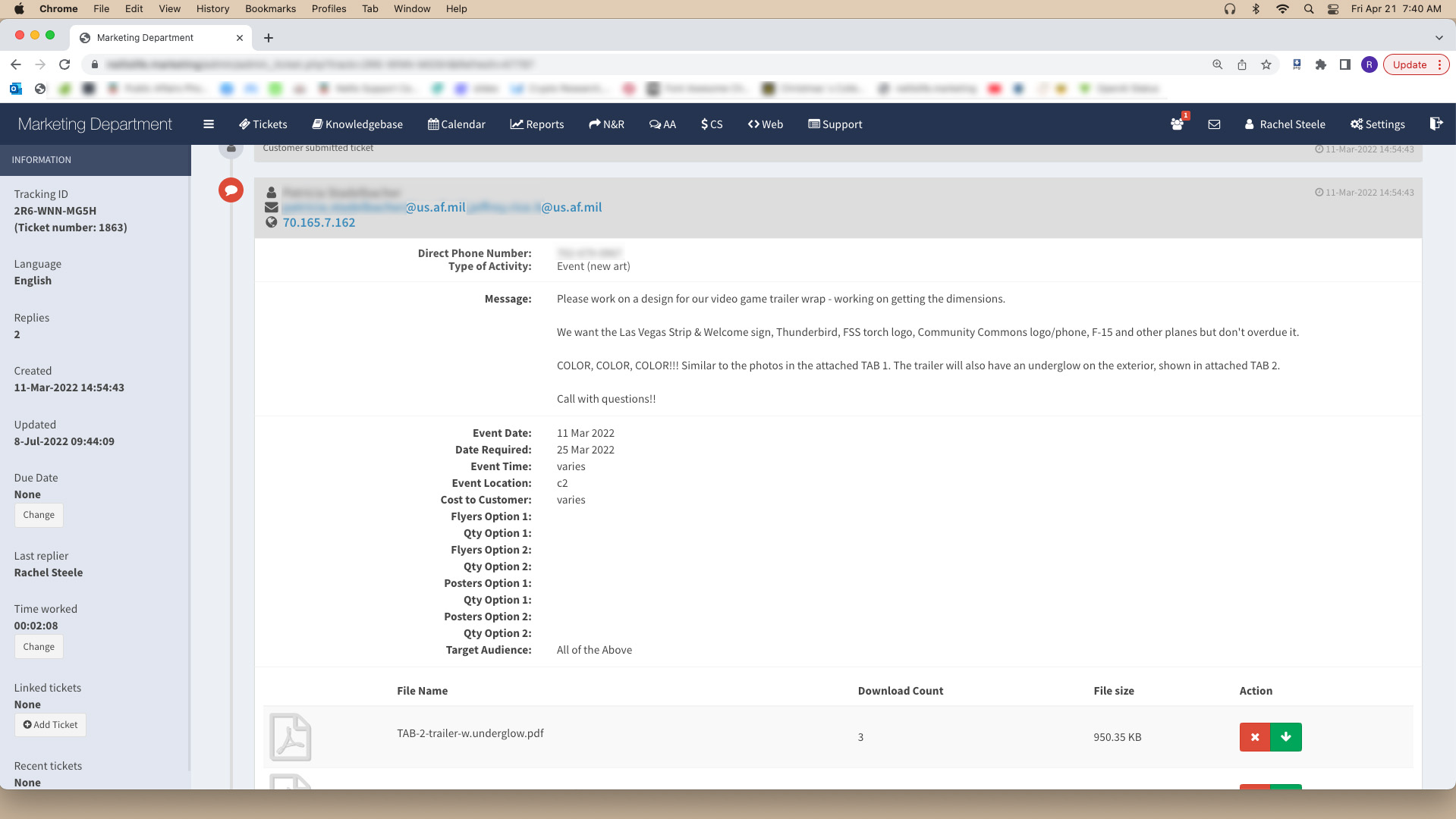Change the Time worked value
Image resolution: width=1456 pixels, height=819 pixels.
click(39, 647)
